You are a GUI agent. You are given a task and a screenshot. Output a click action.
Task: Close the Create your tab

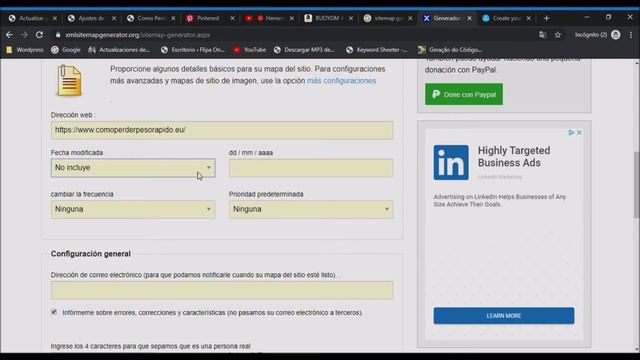point(529,18)
